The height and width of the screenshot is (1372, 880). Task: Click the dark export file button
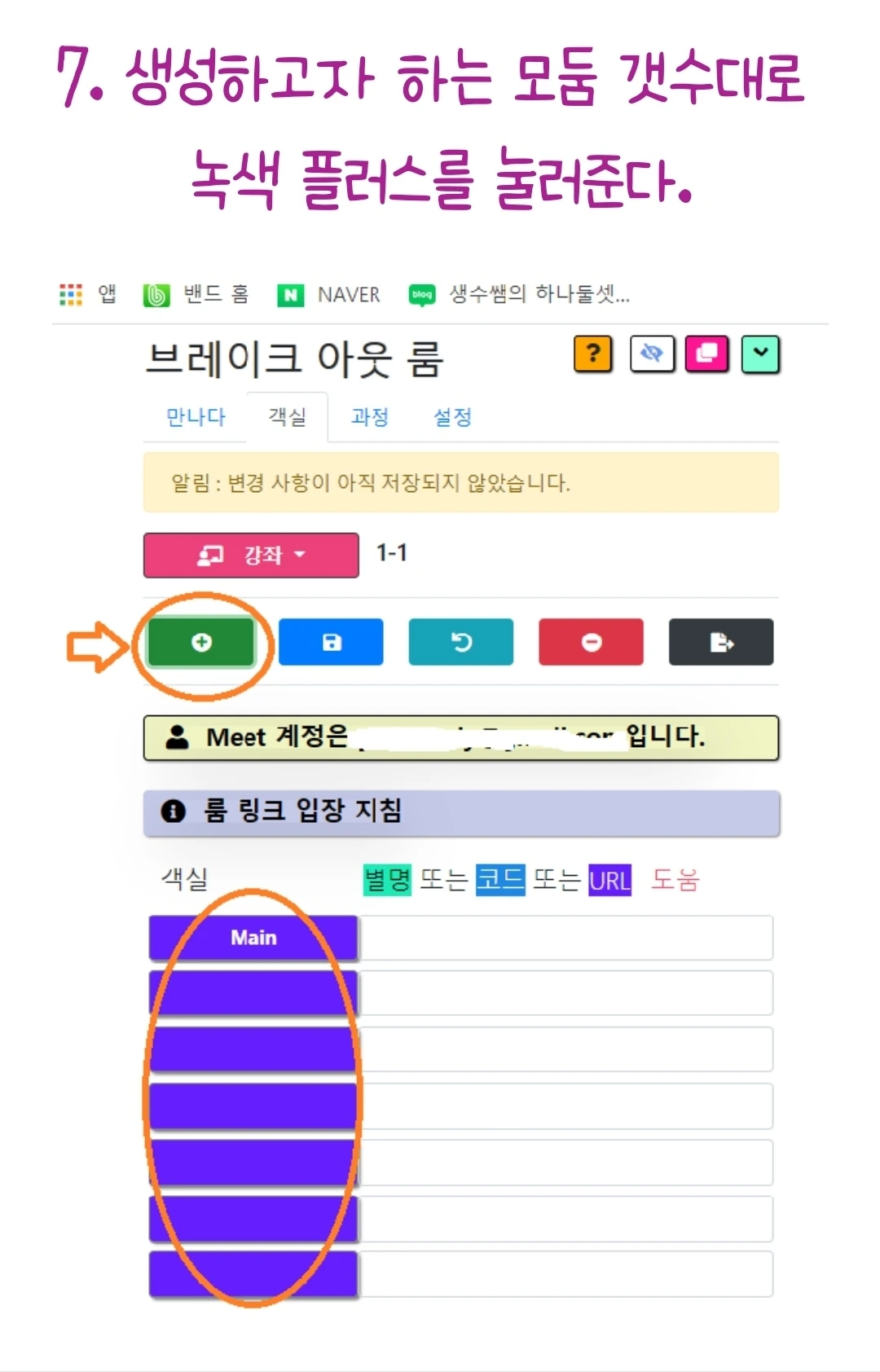coord(721,642)
